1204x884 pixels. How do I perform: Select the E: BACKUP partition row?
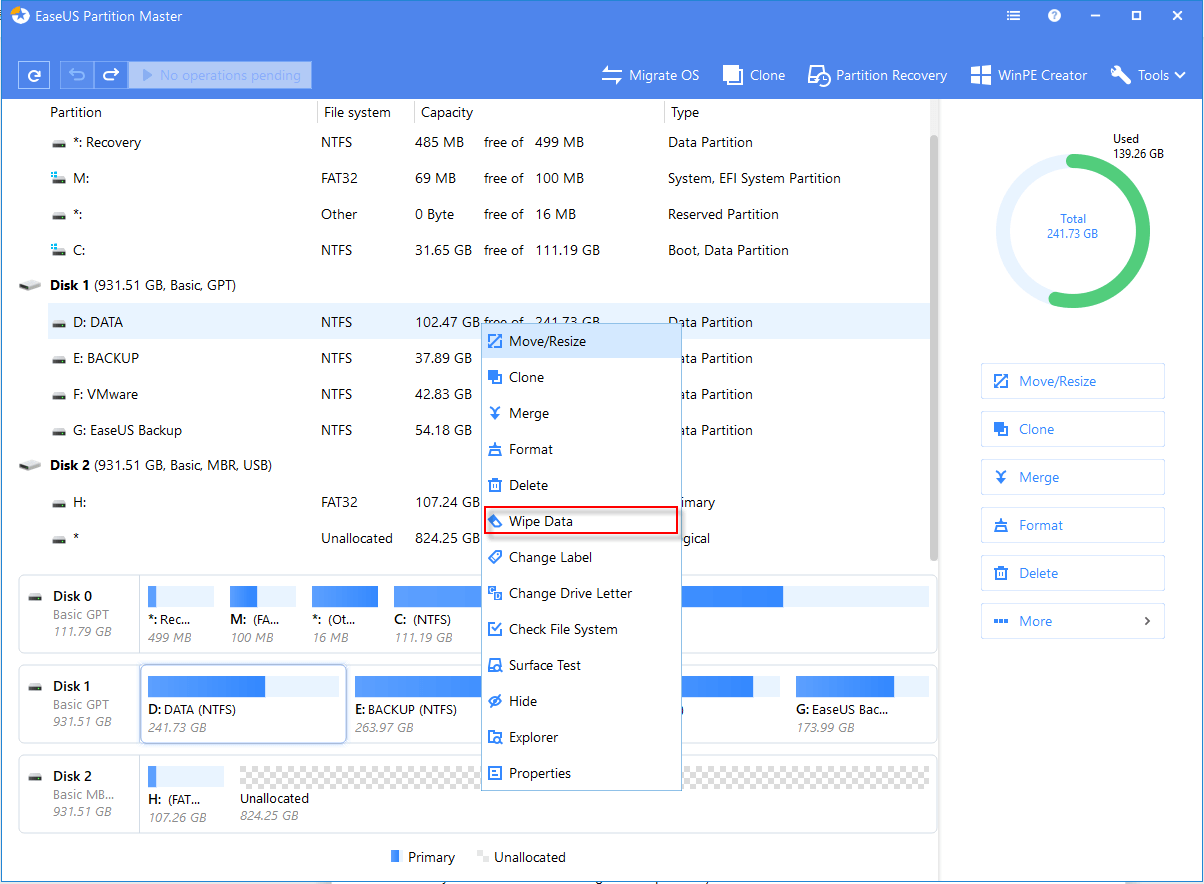pos(489,358)
